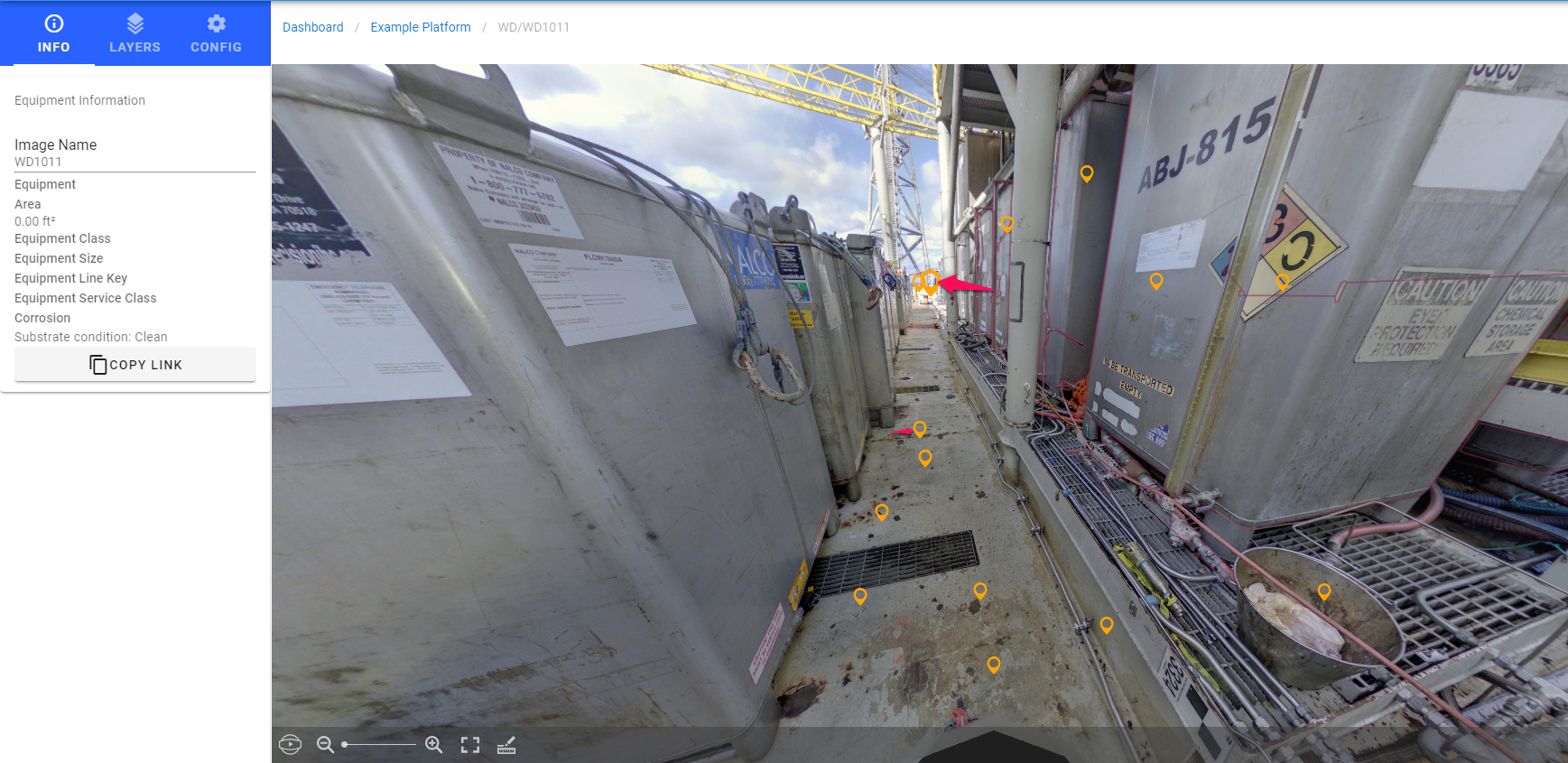Click the zoom in magnifier icon
This screenshot has height=763, width=1568.
pos(434,745)
